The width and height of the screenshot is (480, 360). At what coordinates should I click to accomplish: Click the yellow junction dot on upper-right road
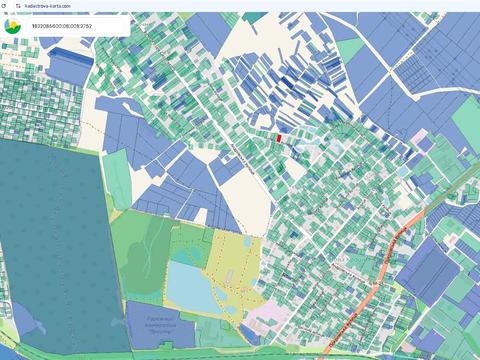pos(390,70)
